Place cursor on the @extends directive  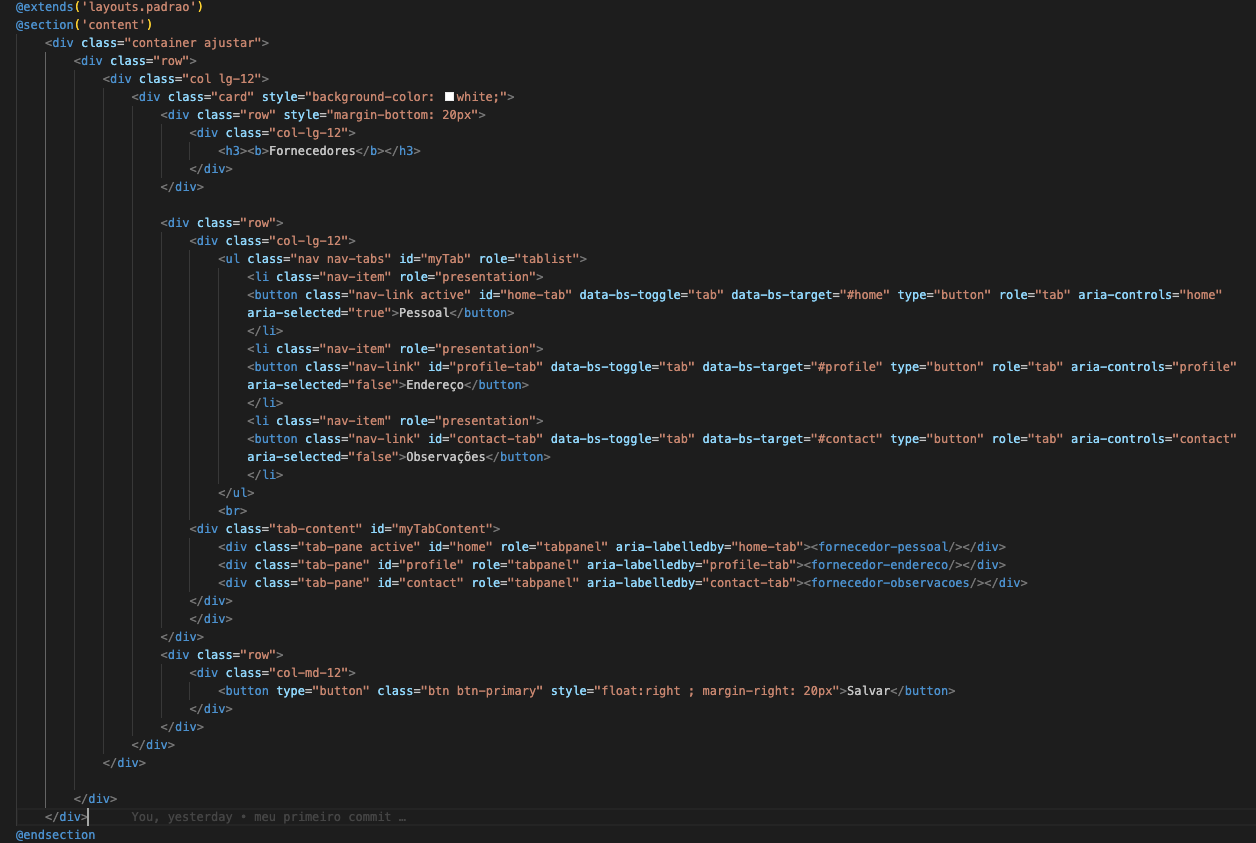44,7
